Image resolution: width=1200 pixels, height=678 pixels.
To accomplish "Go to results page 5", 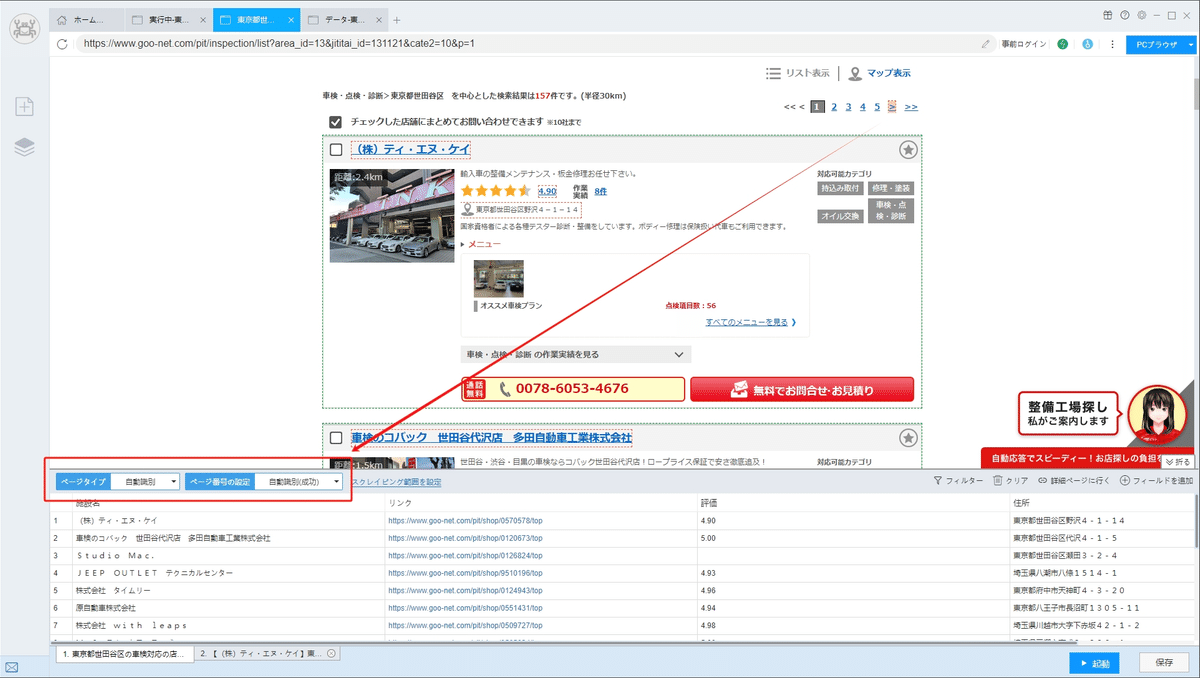I will click(x=877, y=106).
